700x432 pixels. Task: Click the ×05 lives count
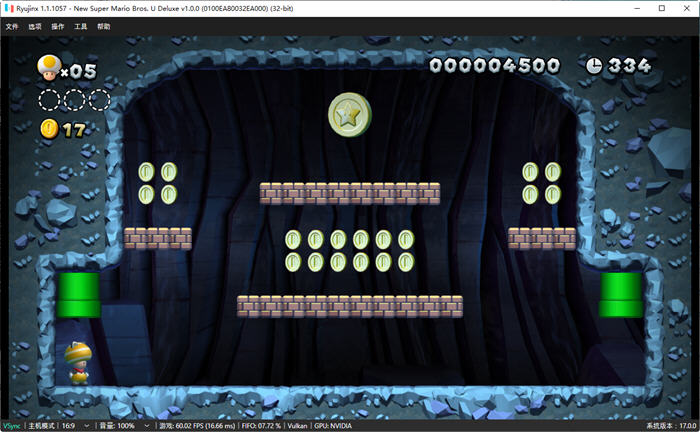click(78, 71)
